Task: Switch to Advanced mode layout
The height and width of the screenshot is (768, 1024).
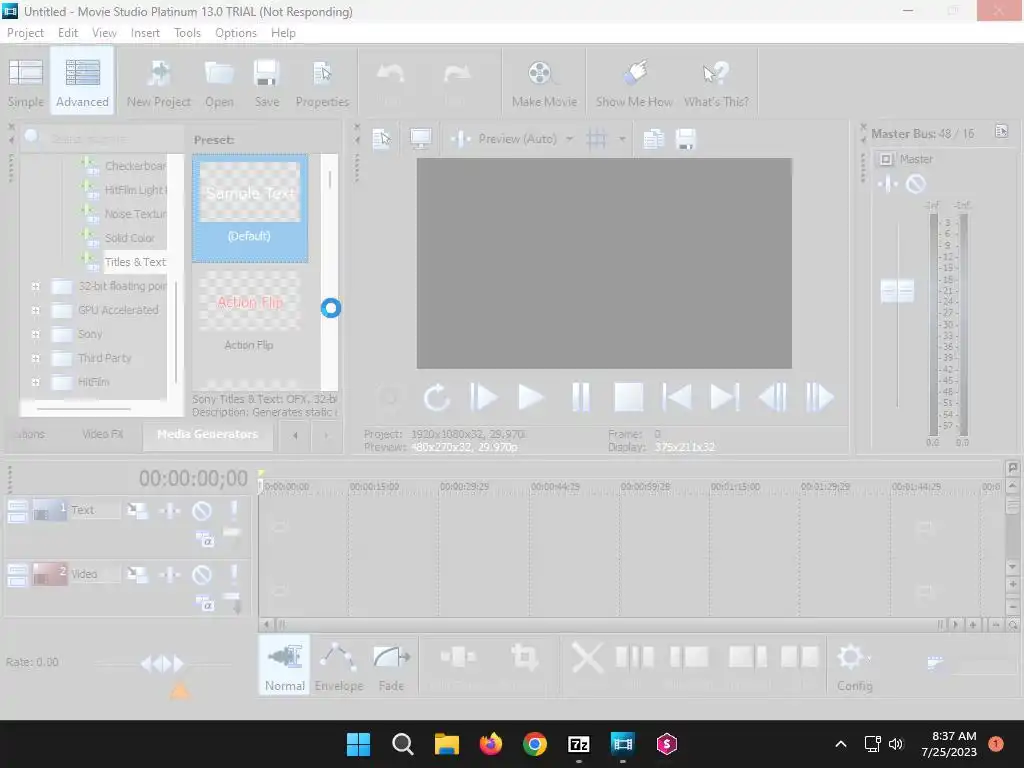Action: tap(82, 82)
